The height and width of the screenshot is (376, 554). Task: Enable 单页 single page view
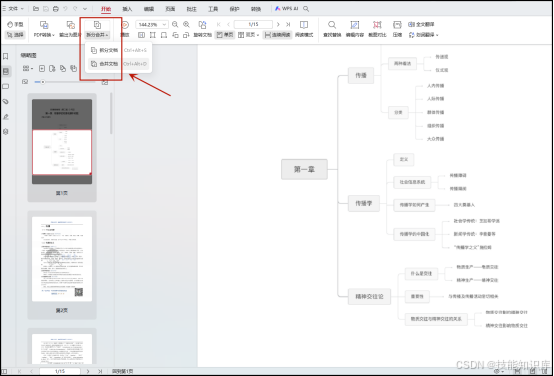[225, 35]
